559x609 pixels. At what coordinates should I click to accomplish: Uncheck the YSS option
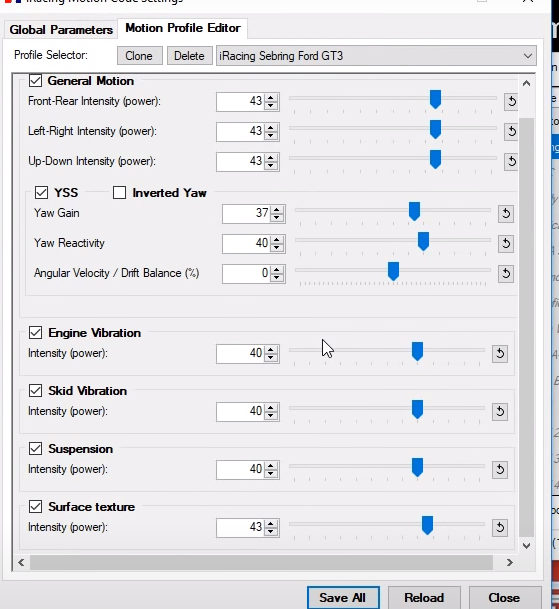pos(42,193)
